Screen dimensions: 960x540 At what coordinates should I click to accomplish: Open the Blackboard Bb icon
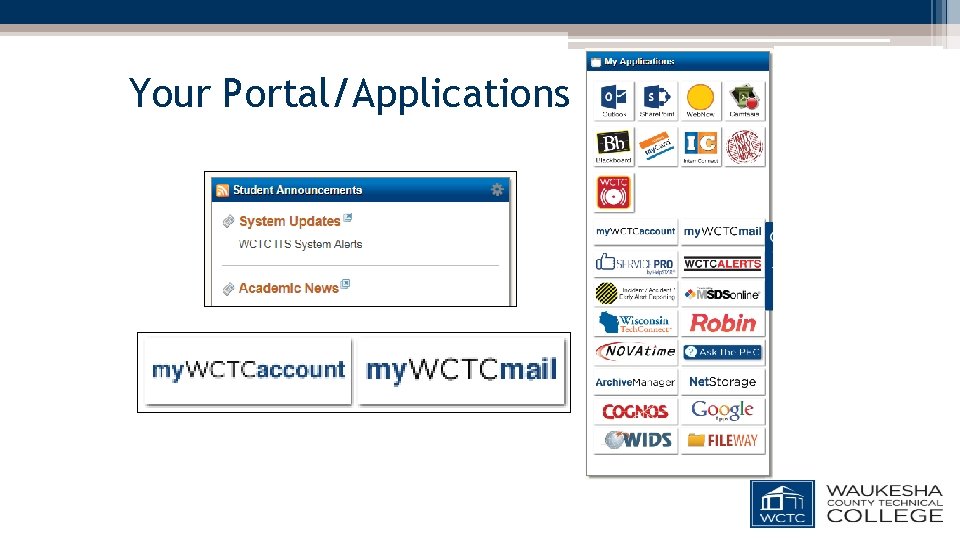tap(613, 146)
